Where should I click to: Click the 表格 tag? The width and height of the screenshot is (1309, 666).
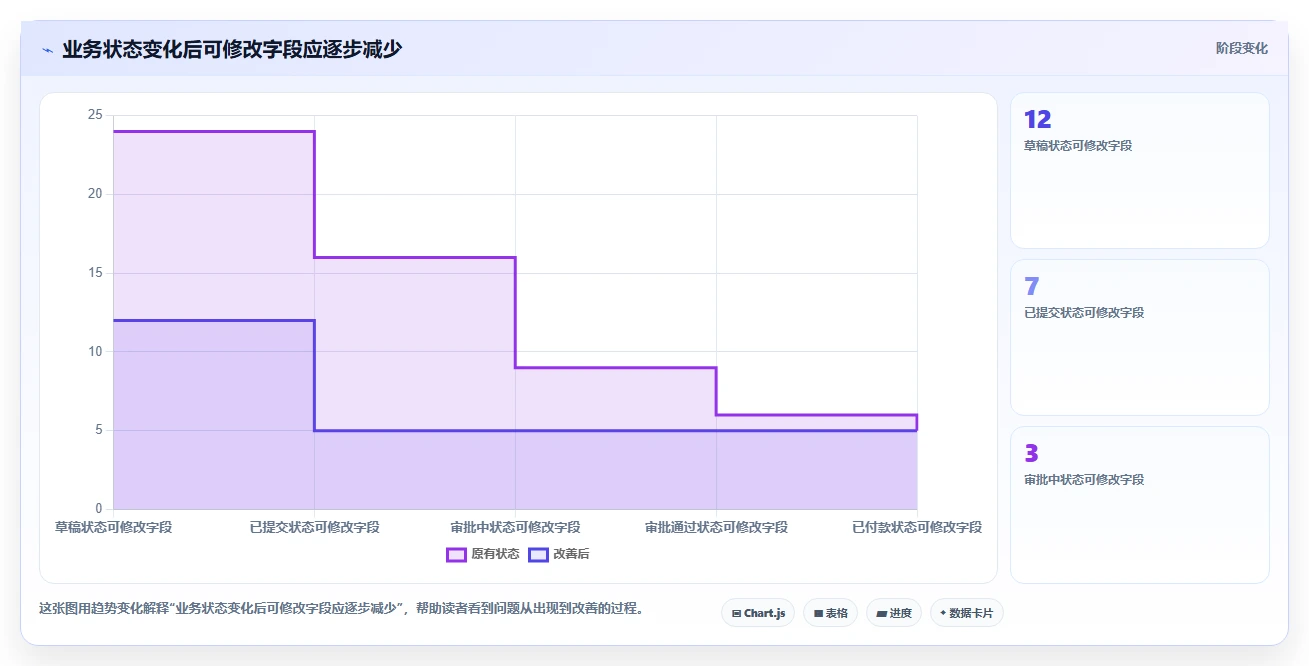point(830,613)
